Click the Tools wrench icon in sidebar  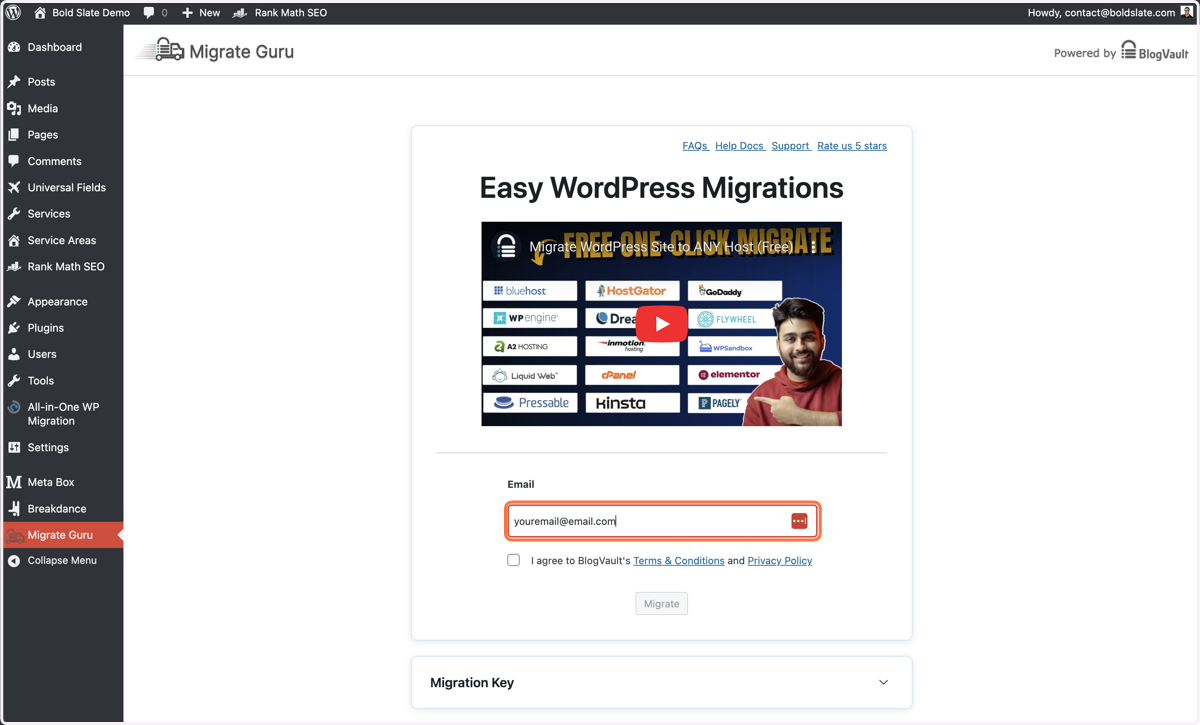(x=14, y=381)
